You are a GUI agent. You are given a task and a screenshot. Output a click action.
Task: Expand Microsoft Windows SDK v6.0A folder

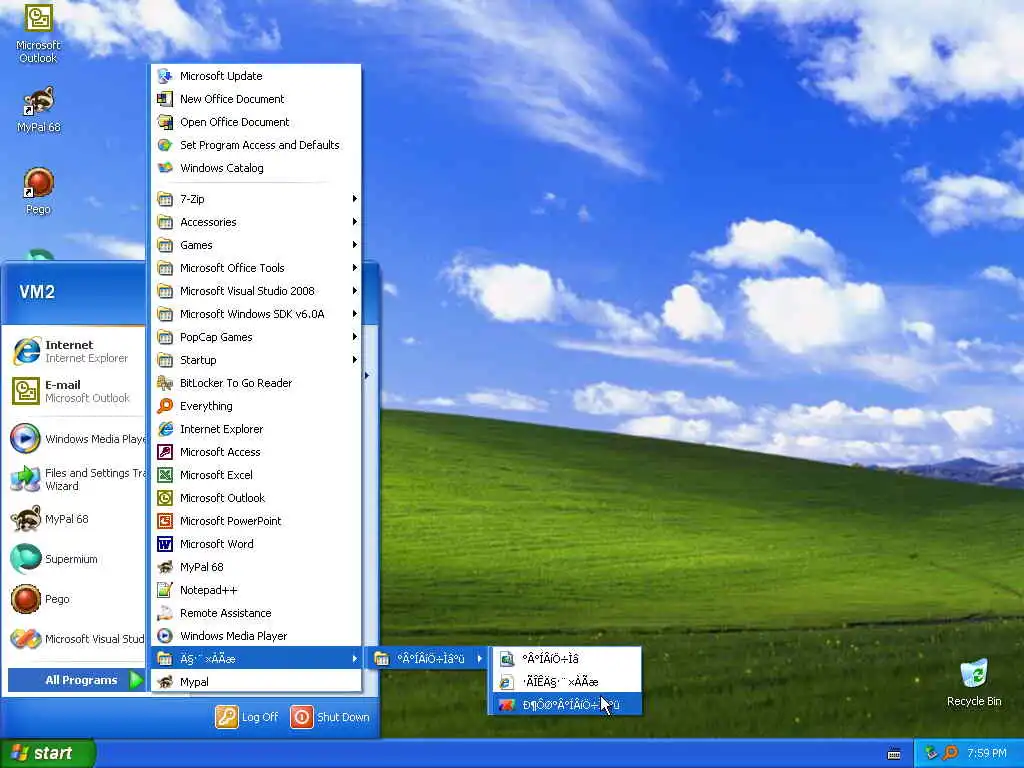256,314
